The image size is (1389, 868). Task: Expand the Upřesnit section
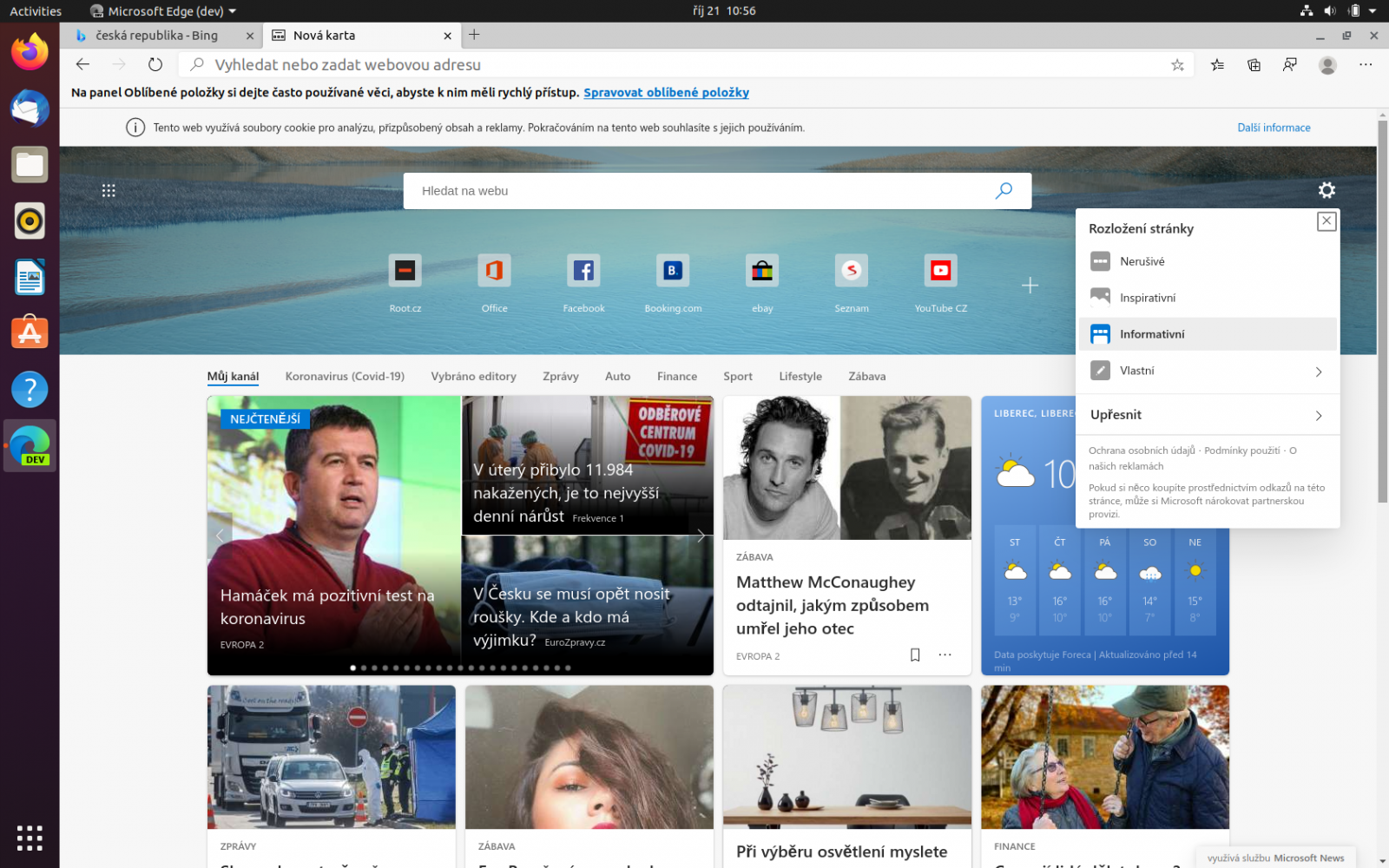tap(1208, 414)
